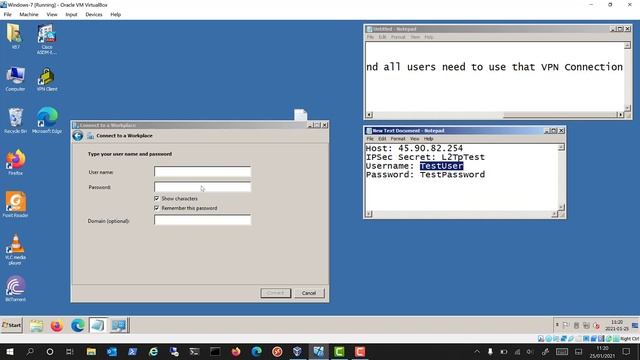Screen dimensions: 640x360
Task: Open the Computer desktop icon
Action: click(x=16, y=79)
